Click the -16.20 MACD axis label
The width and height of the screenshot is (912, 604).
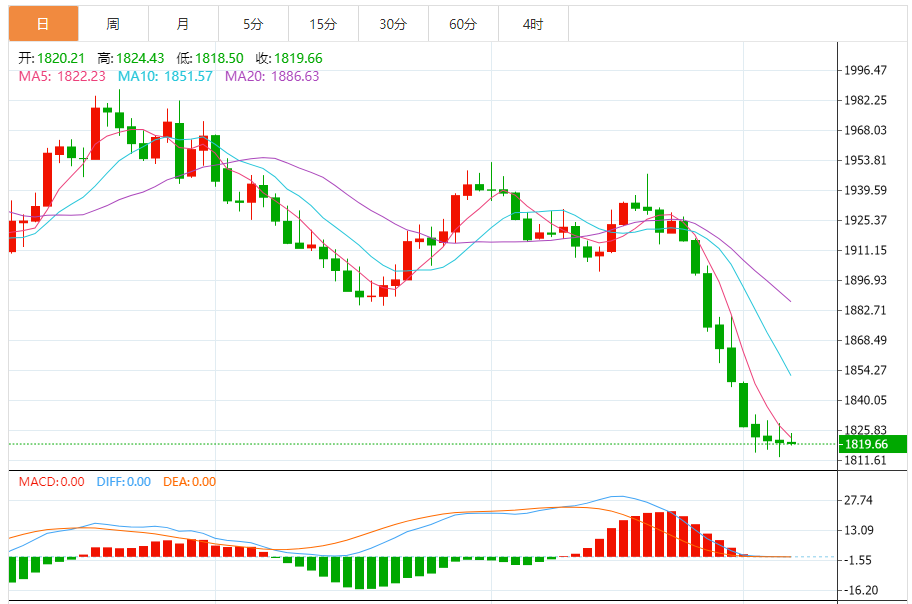861,590
